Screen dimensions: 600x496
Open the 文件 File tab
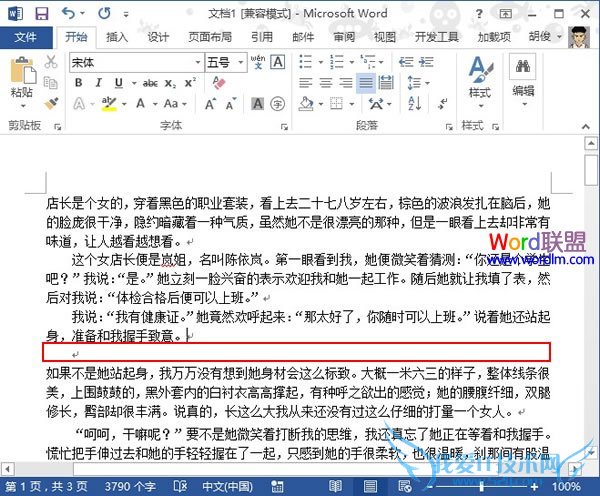click(26, 37)
